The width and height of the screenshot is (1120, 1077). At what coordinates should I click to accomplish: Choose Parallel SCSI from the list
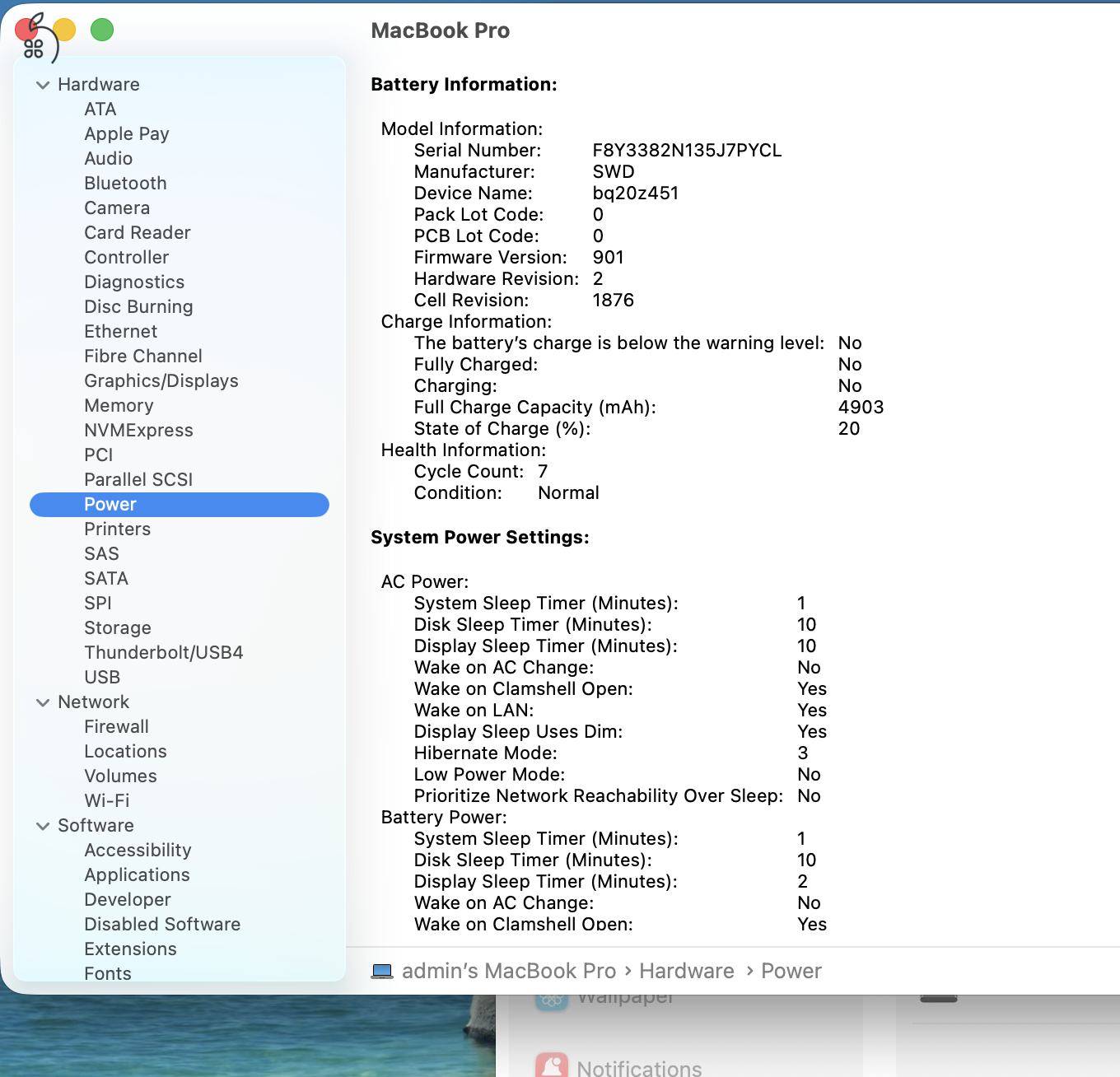[138, 480]
